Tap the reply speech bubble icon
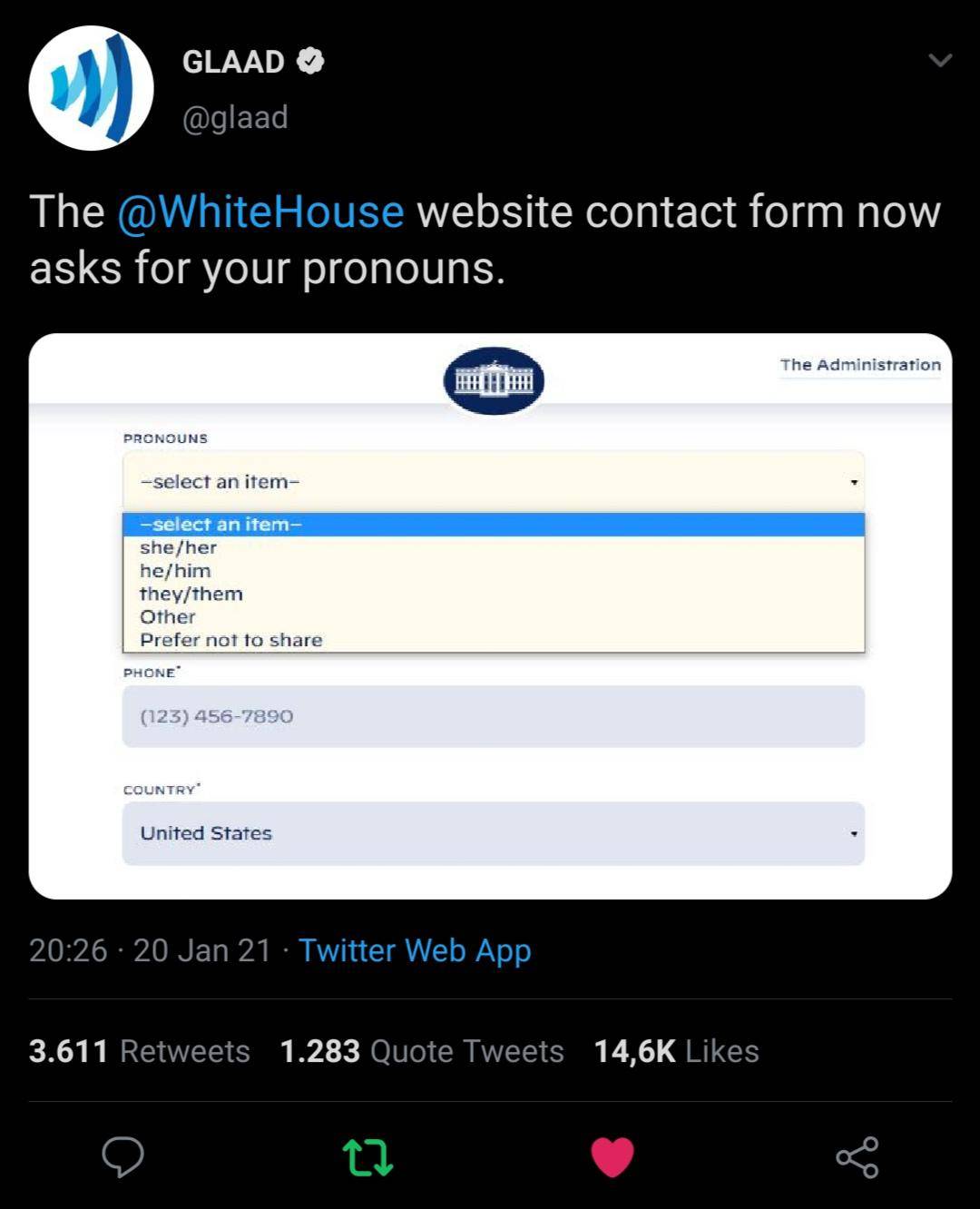 (x=122, y=1156)
